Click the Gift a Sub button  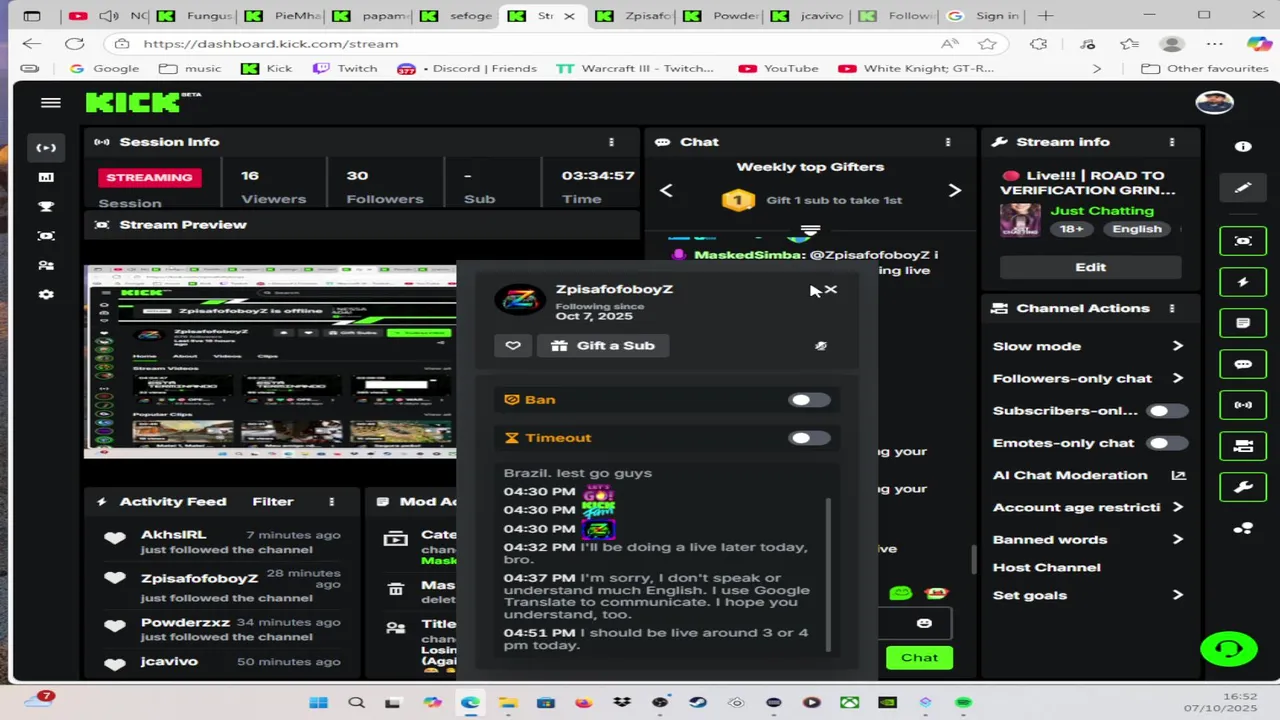click(x=603, y=345)
